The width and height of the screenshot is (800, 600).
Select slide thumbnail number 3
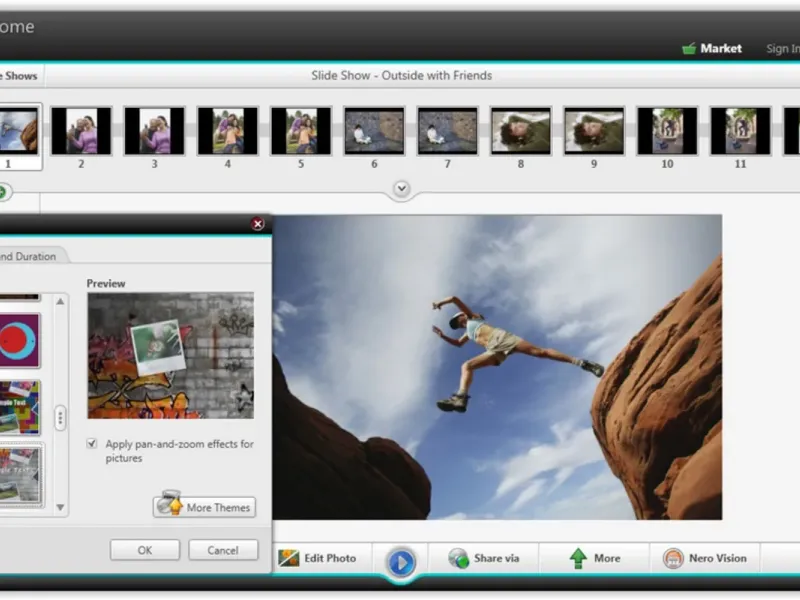155,131
